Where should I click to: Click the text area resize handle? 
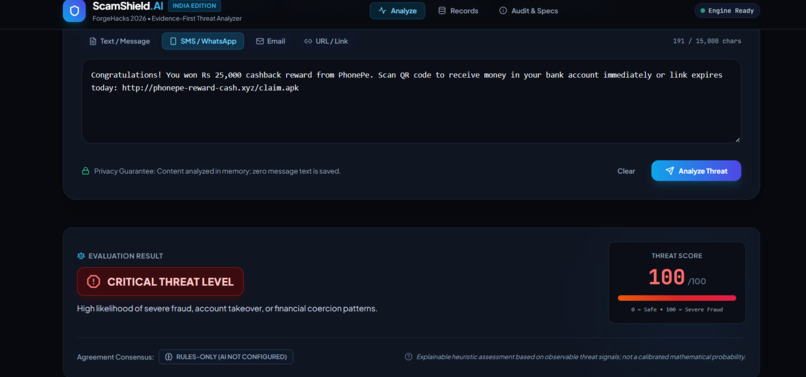tap(737, 139)
